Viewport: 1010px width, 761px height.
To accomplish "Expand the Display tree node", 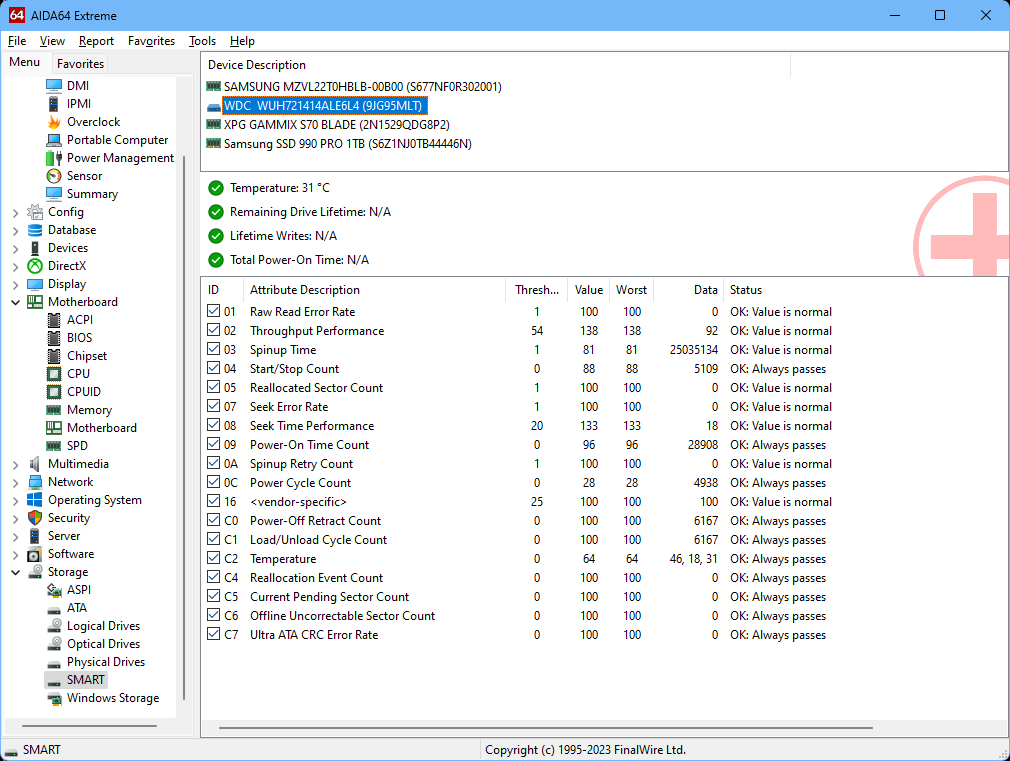I will (x=15, y=284).
